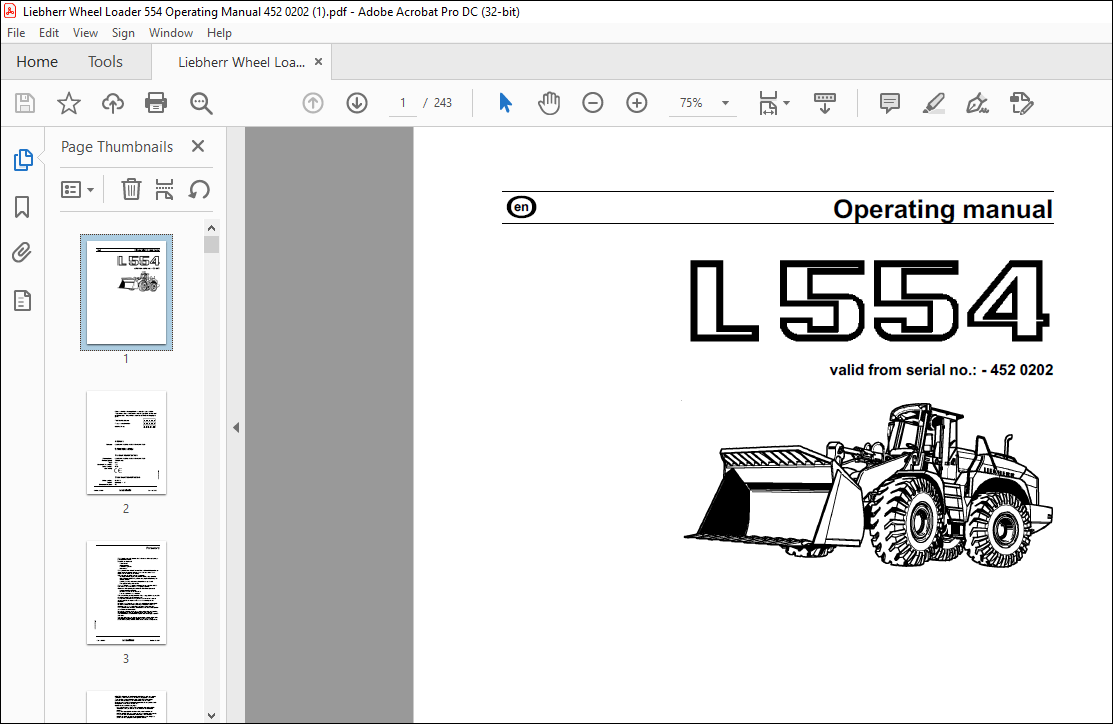Image resolution: width=1113 pixels, height=724 pixels.
Task: Select the arrow selection tool
Action: pyautogui.click(x=505, y=103)
